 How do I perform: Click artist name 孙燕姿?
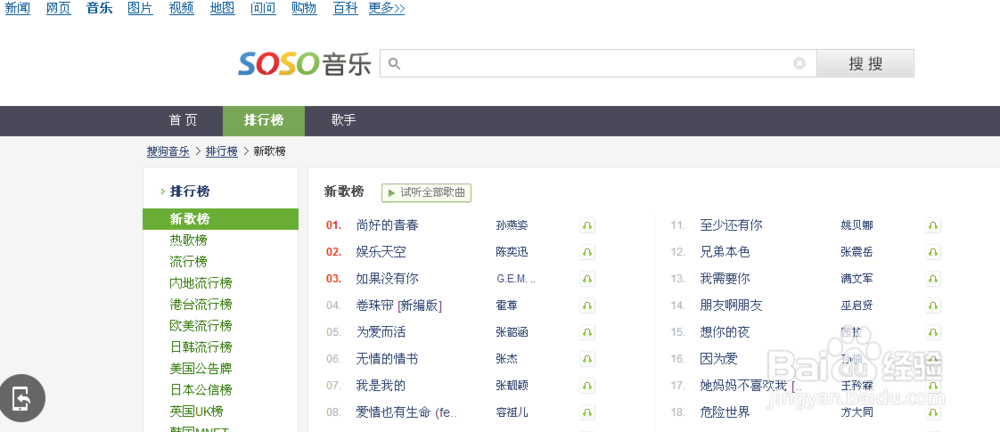tap(511, 225)
